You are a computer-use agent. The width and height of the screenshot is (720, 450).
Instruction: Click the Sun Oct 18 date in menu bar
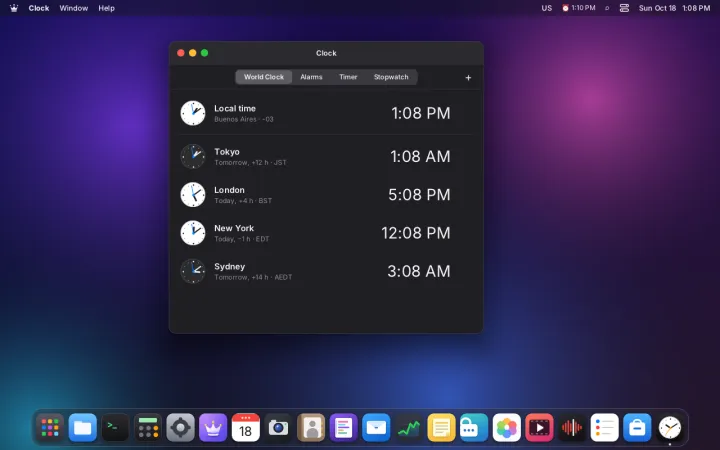tap(657, 8)
